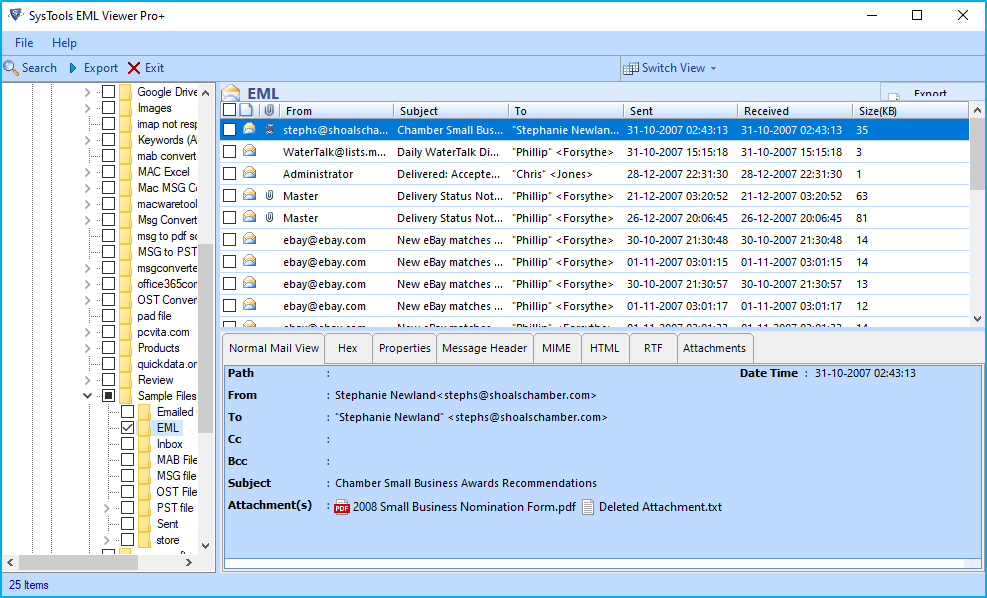987x598 pixels.
Task: Click the Export arrow icon in toolbar
Action: tap(74, 68)
